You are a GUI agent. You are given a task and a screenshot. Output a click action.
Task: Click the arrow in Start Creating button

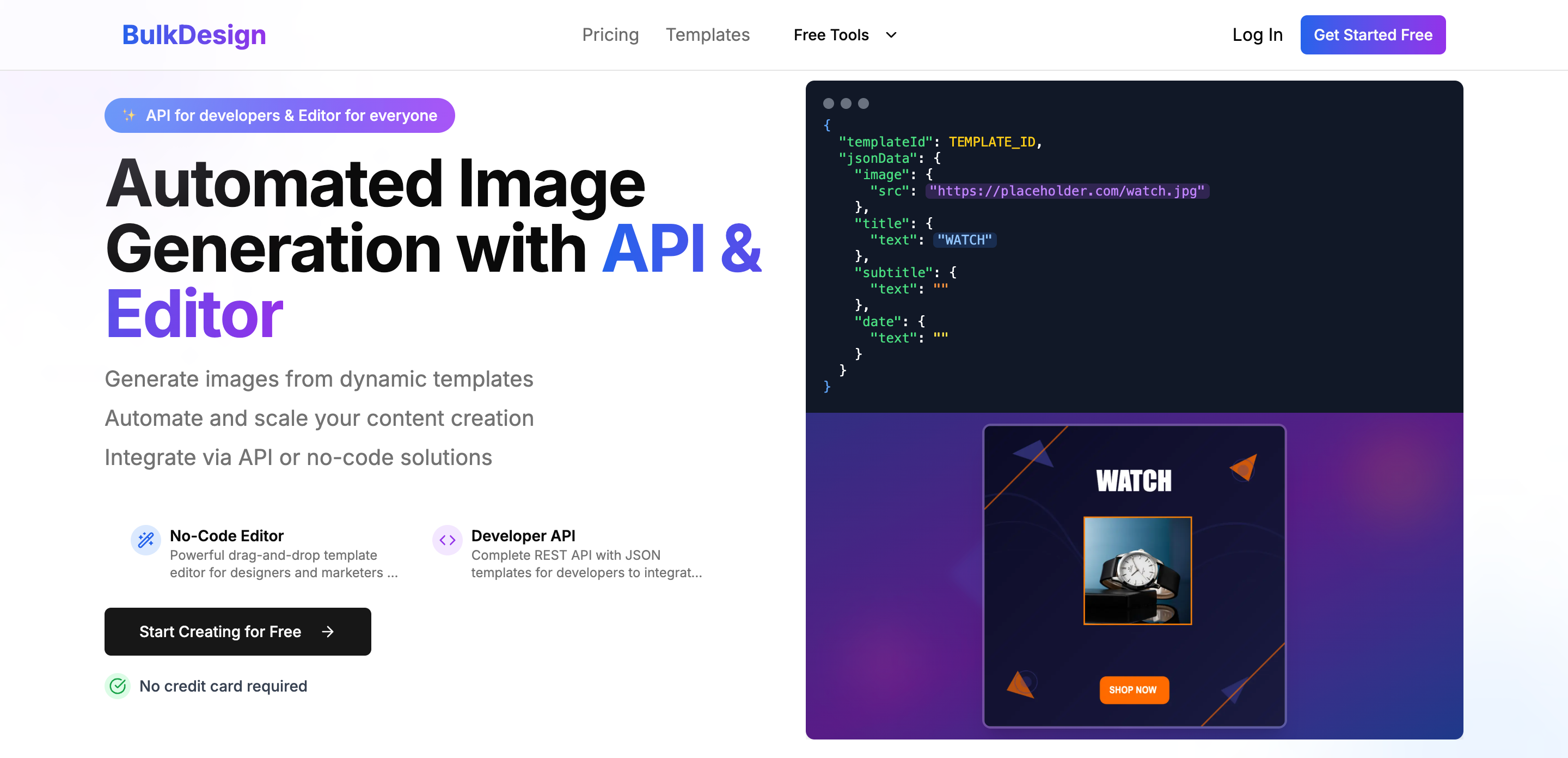coord(327,631)
